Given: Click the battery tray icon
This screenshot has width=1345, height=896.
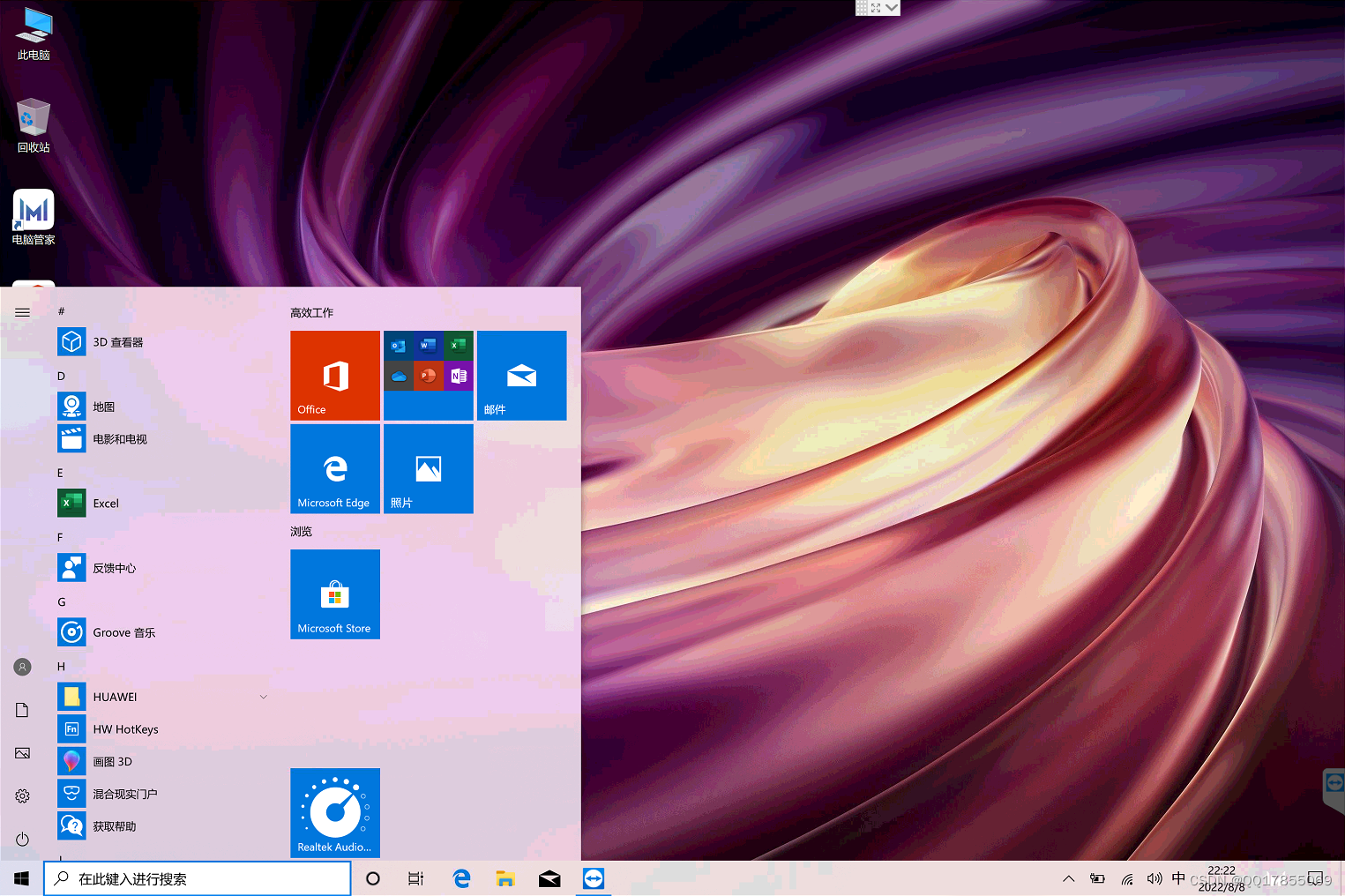Looking at the screenshot, I should (1097, 878).
